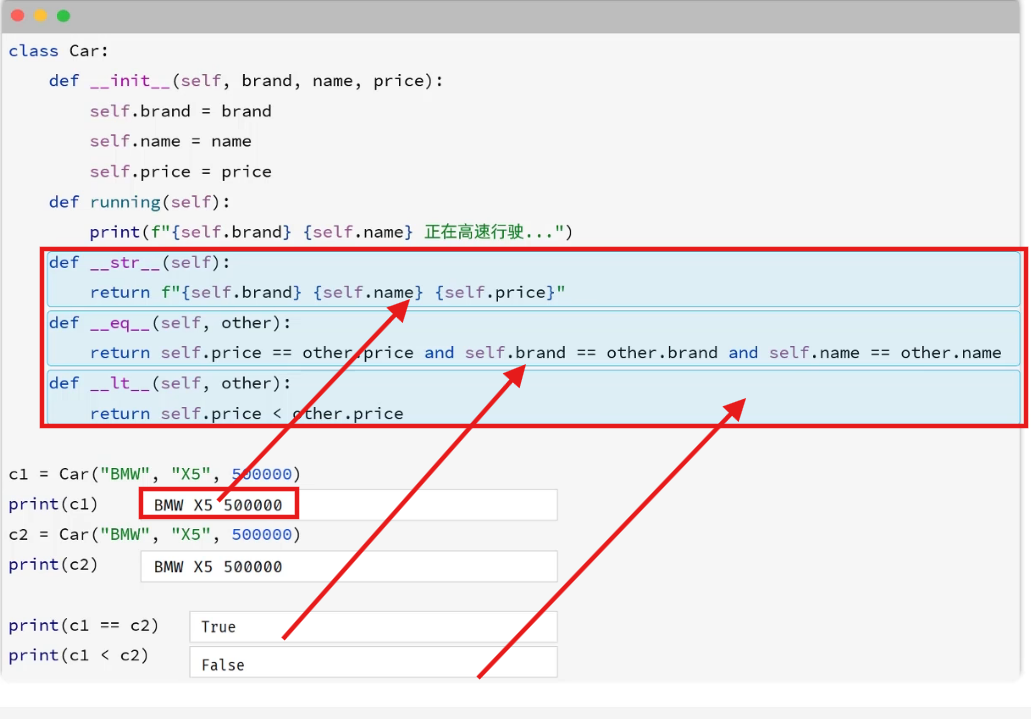The height and width of the screenshot is (719, 1031).
Task: Place cursor on 'self.price = price'
Action: (181, 172)
